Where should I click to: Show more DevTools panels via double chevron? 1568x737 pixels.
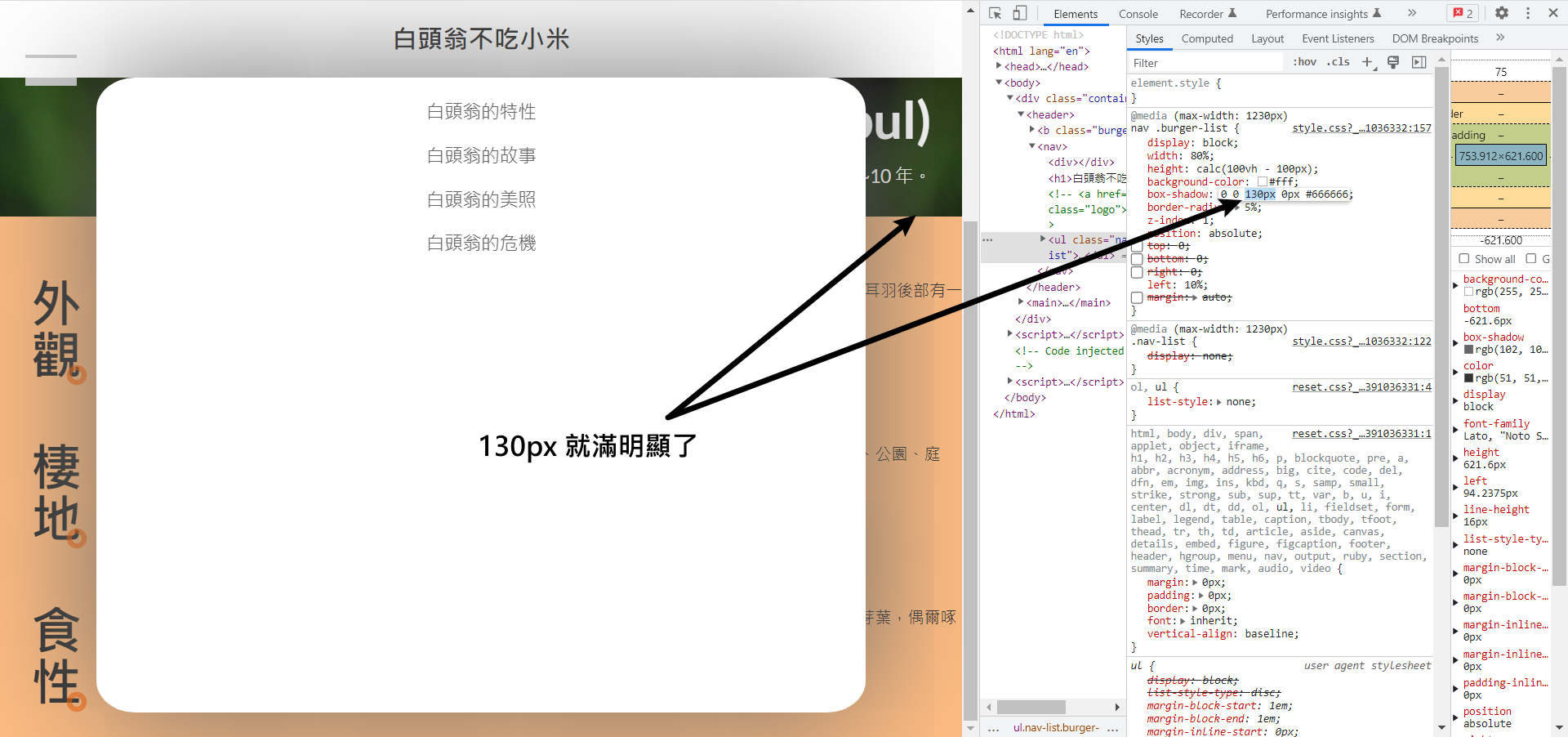pyautogui.click(x=1412, y=13)
